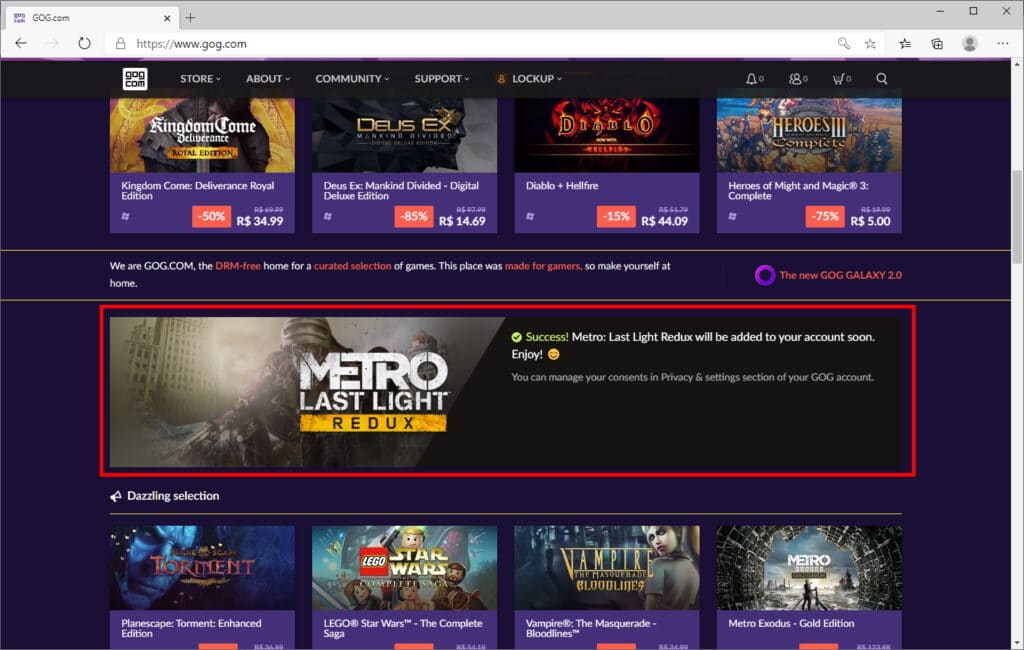Click the Heroes III cover image

pyautogui.click(x=809, y=135)
